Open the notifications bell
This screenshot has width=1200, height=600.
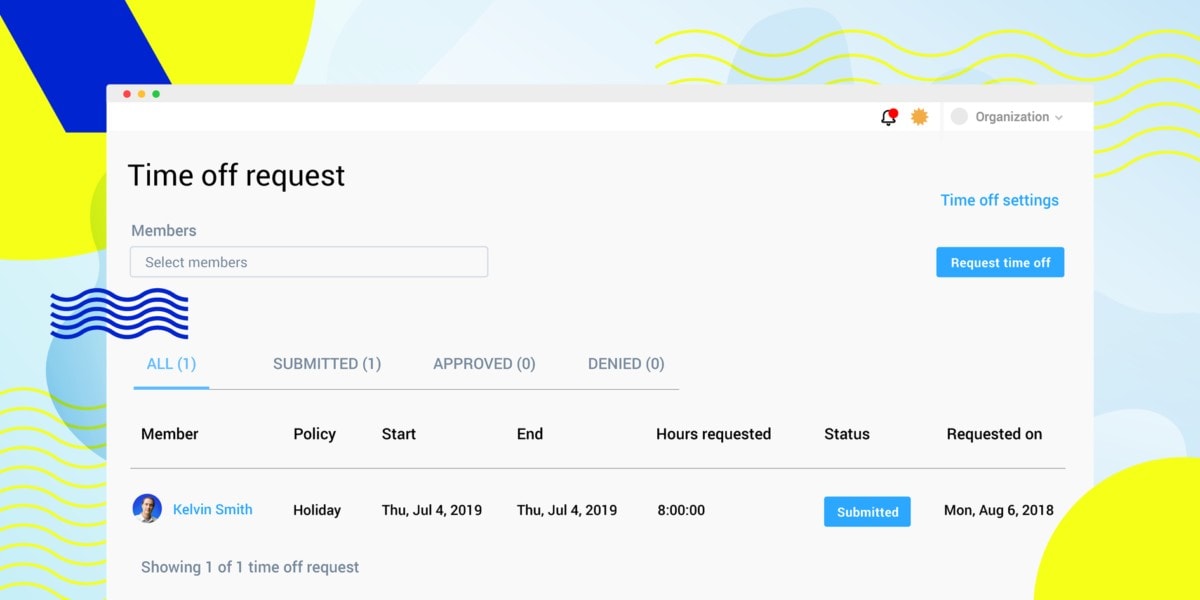tap(886, 117)
